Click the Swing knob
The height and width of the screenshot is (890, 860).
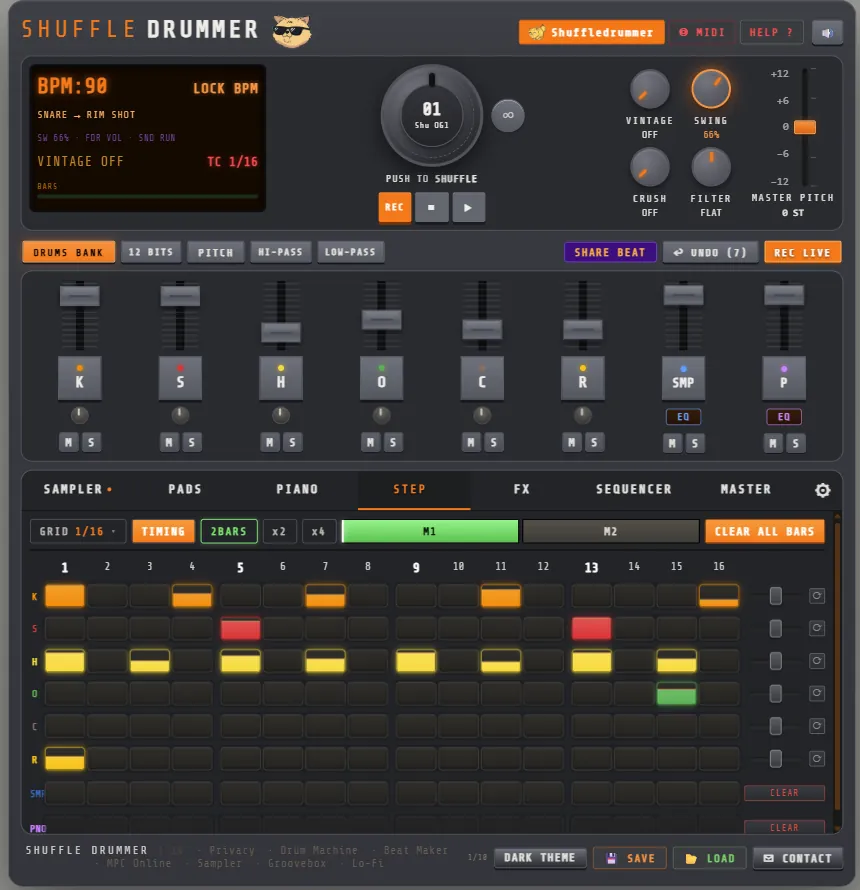[711, 89]
